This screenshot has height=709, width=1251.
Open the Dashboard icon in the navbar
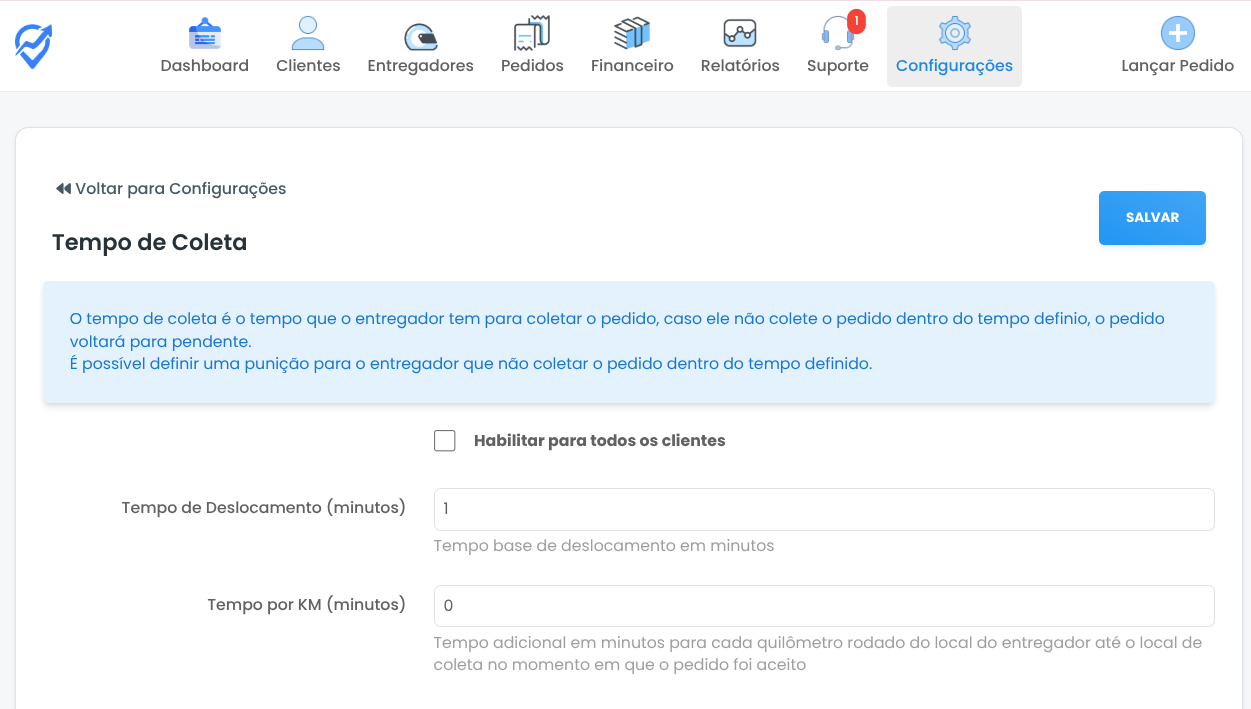204,34
